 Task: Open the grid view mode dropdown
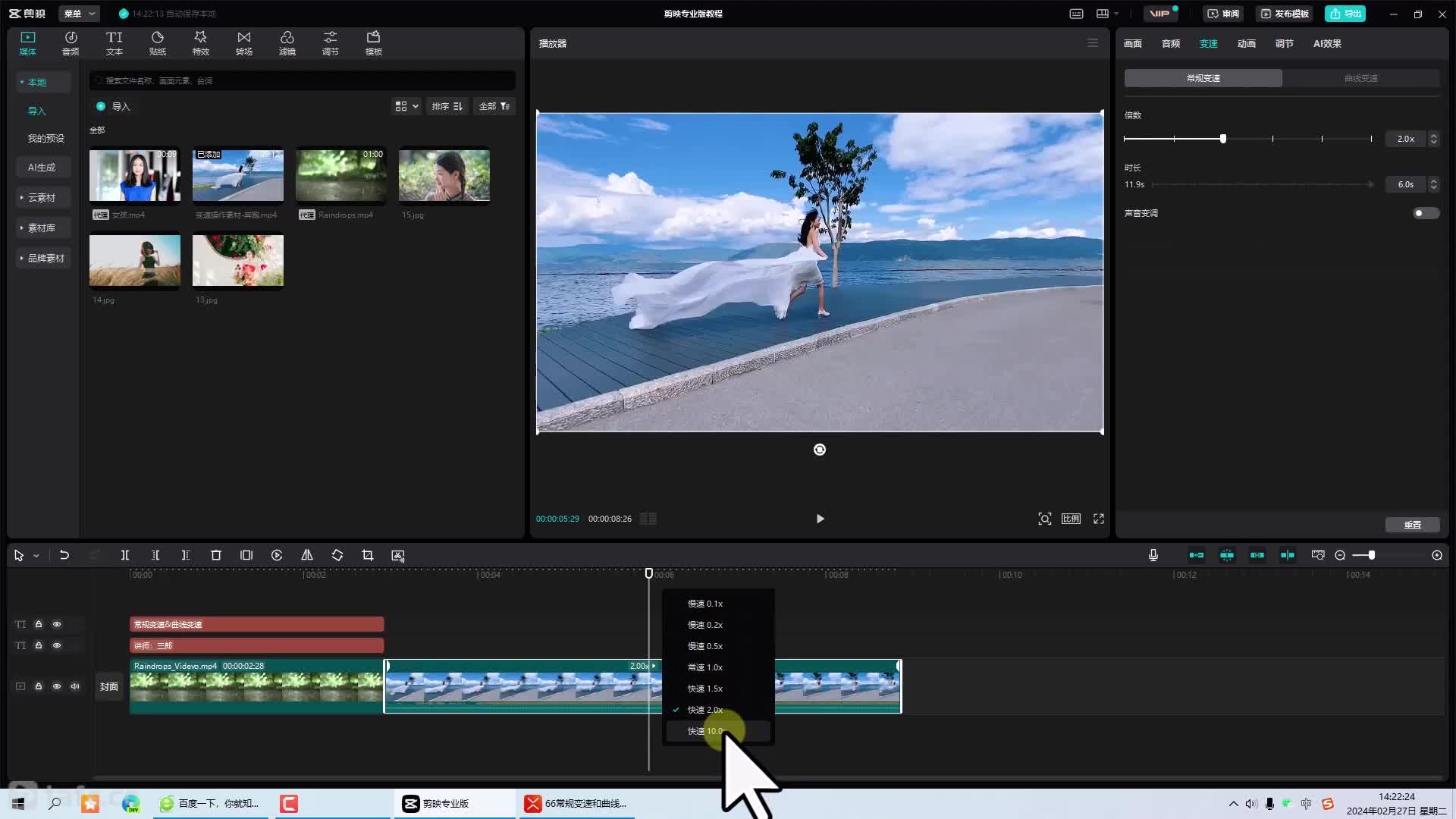coord(406,106)
